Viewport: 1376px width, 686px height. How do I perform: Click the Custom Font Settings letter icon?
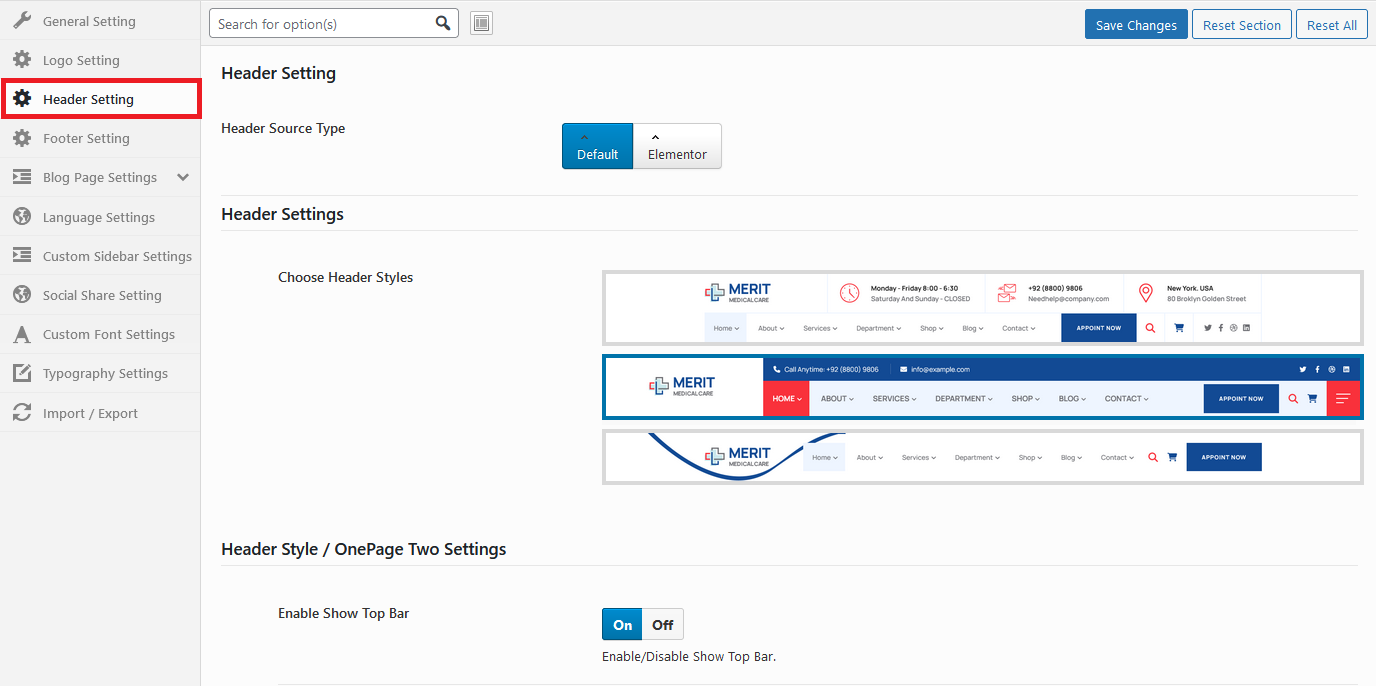[x=23, y=334]
